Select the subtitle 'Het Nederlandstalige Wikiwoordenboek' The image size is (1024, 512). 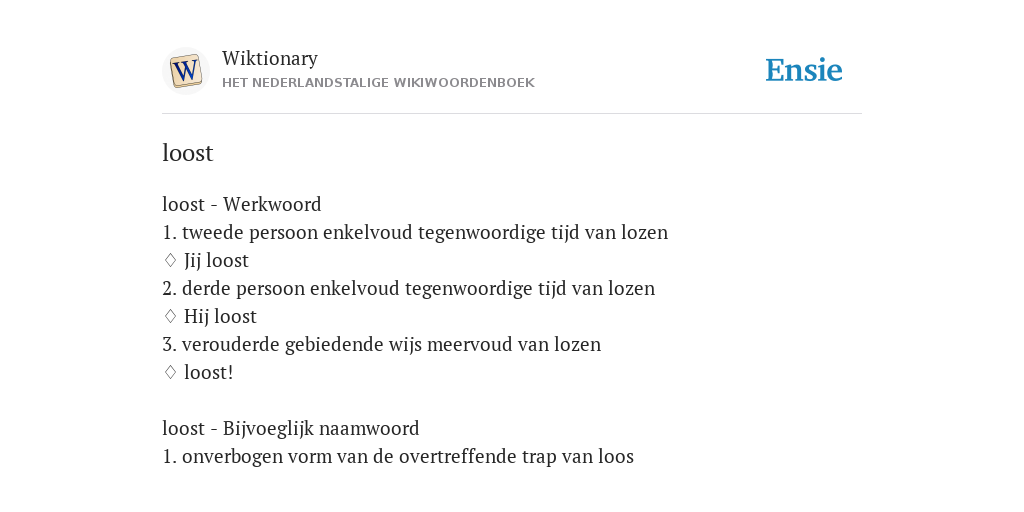[x=378, y=83]
